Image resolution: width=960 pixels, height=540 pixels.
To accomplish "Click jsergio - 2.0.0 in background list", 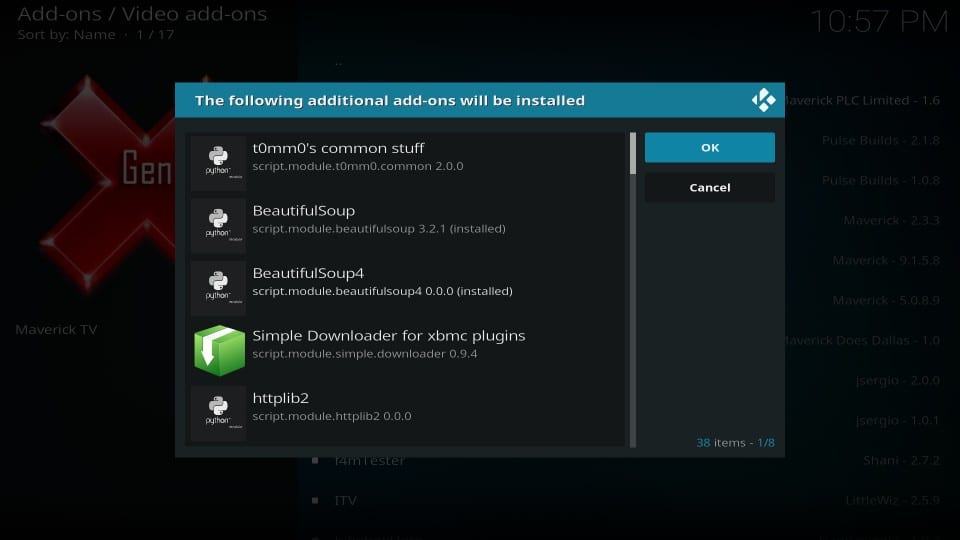I will pos(898,380).
